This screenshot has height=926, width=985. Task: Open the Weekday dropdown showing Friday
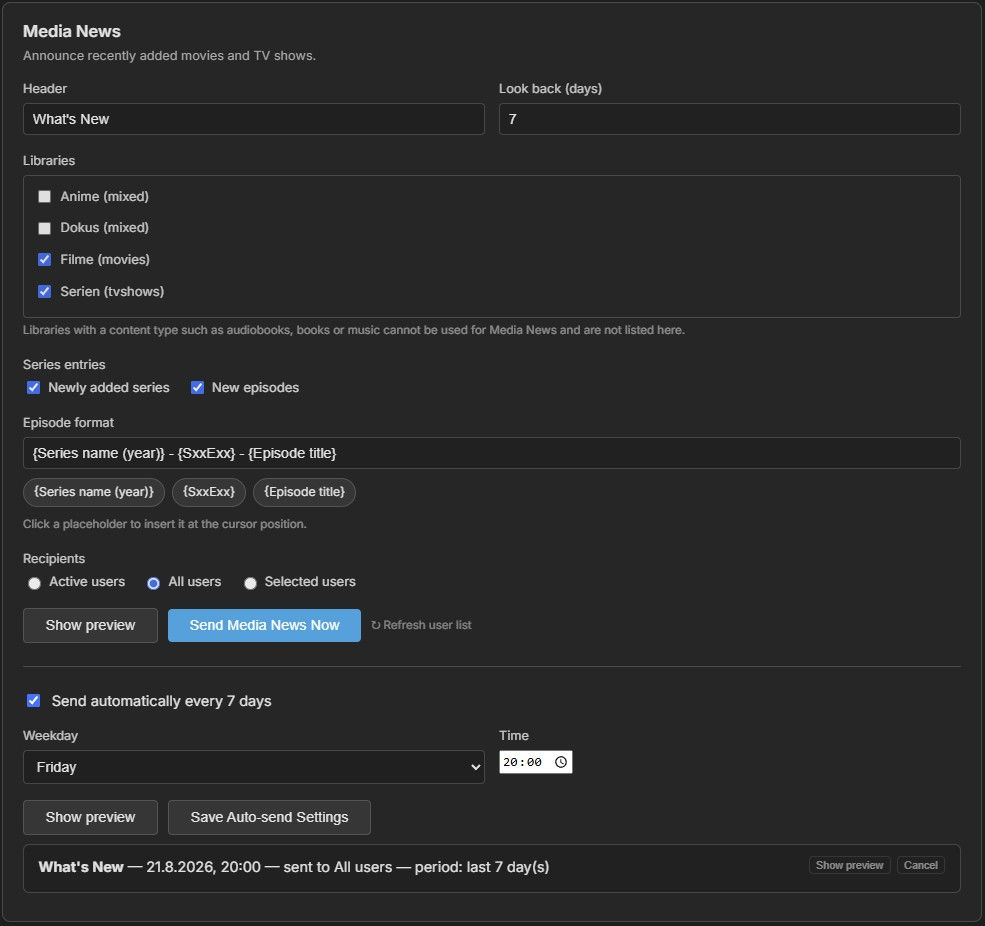(254, 767)
